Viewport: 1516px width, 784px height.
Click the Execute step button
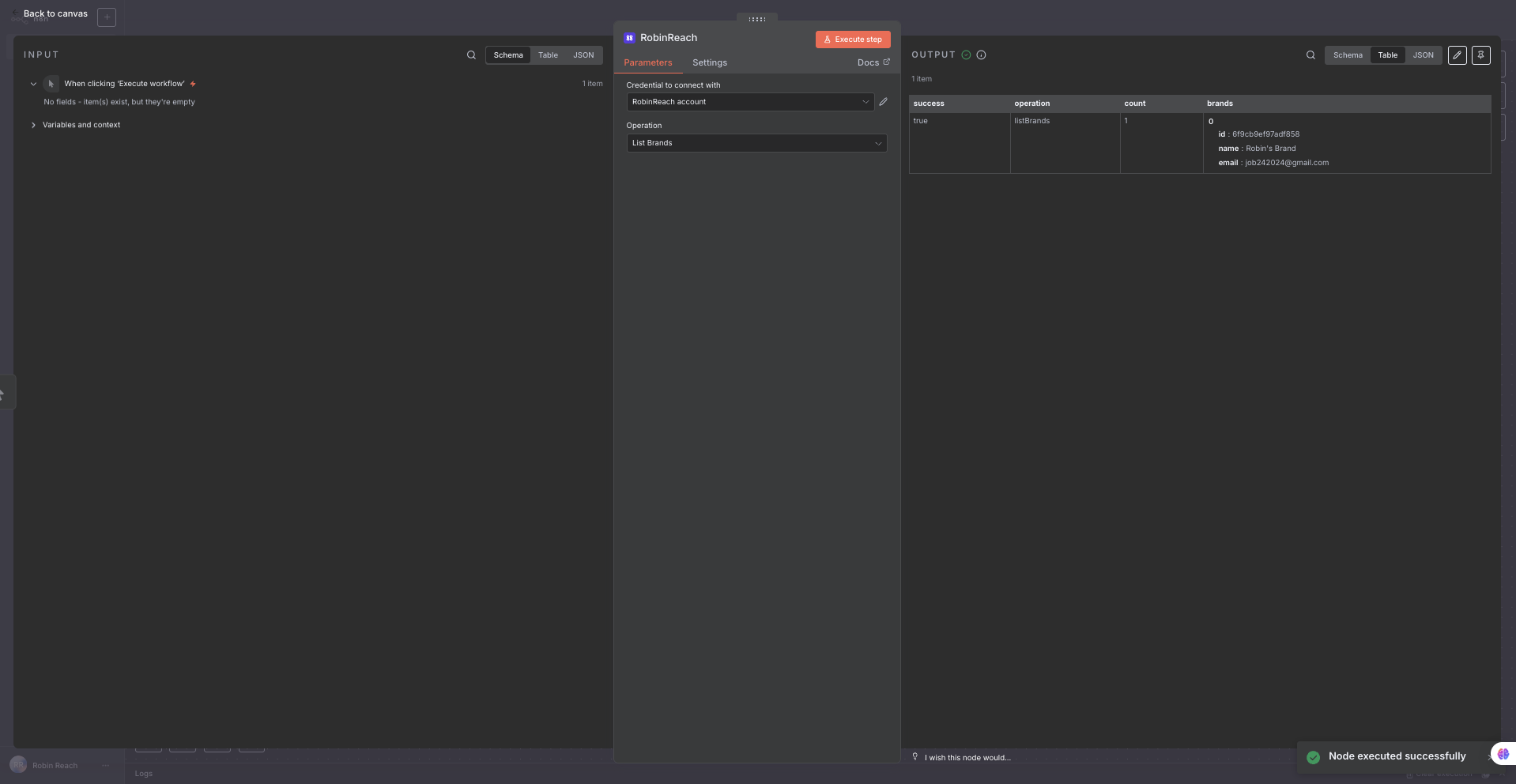coord(853,40)
